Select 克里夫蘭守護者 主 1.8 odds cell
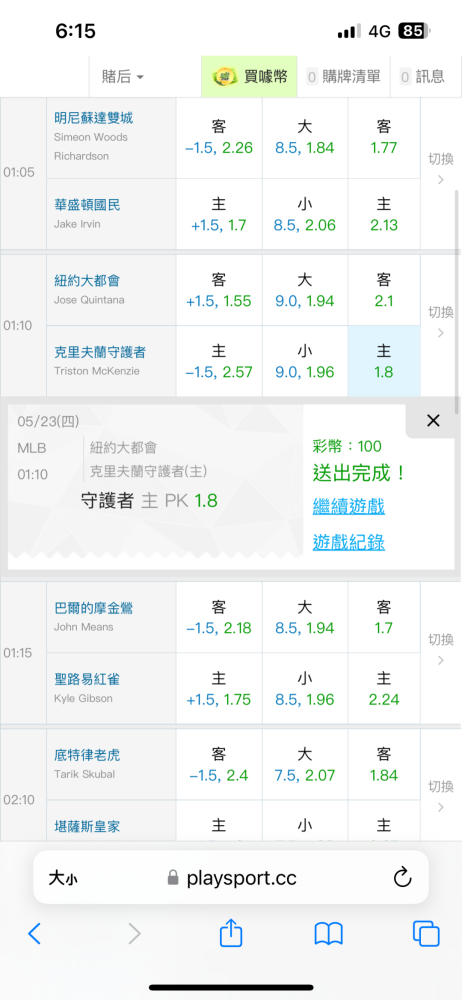Screen dimensions: 462x1000 tap(384, 361)
